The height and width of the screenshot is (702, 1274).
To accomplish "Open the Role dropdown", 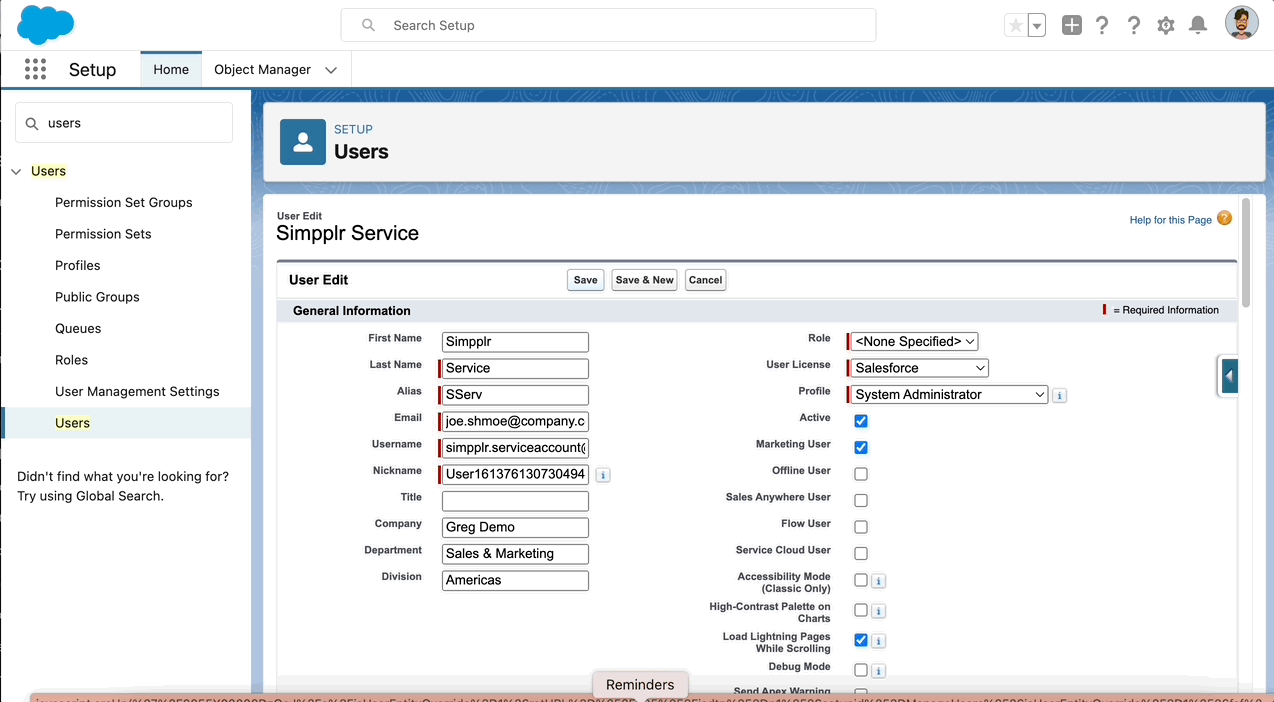I will 915,342.
